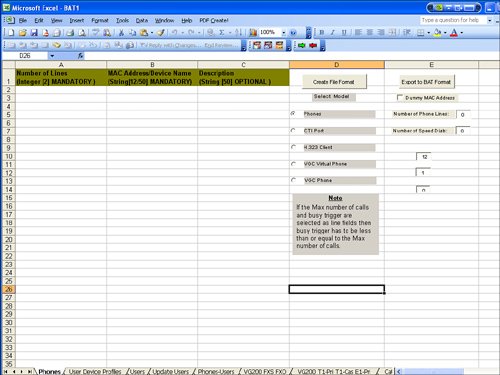Click the Underline formatting icon
Viewport: 500px width, 375px height.
click(344, 32)
